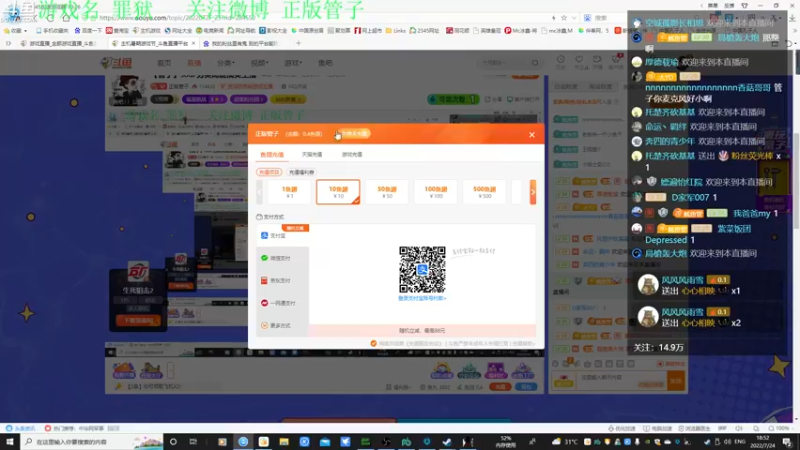Select the 1 fish-ball ¥1 option

coord(289,192)
